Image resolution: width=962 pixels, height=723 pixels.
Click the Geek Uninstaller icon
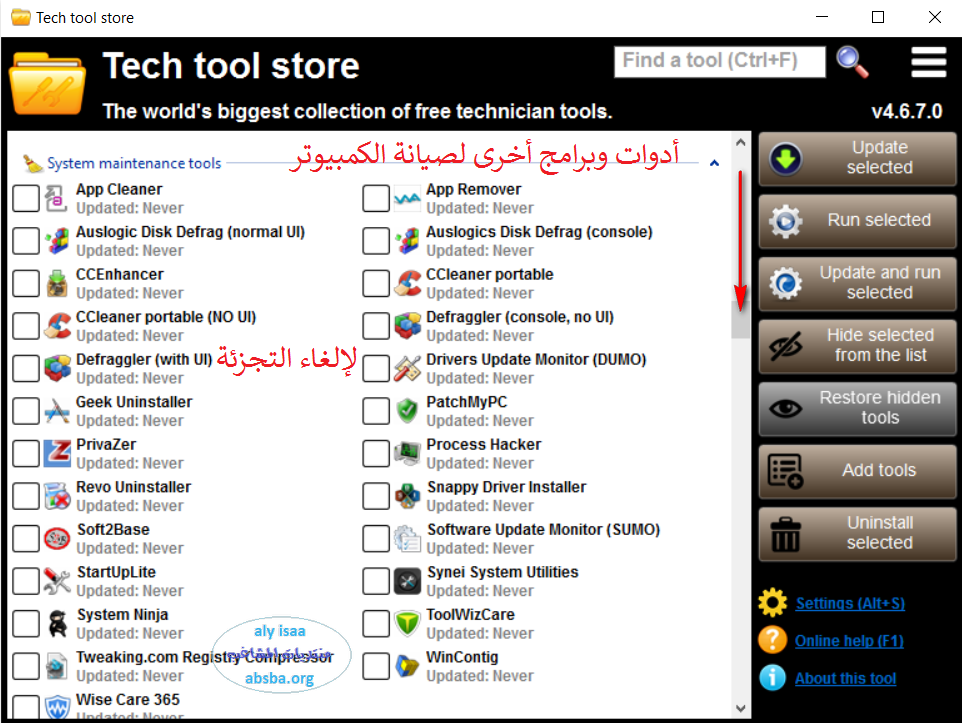(x=57, y=411)
